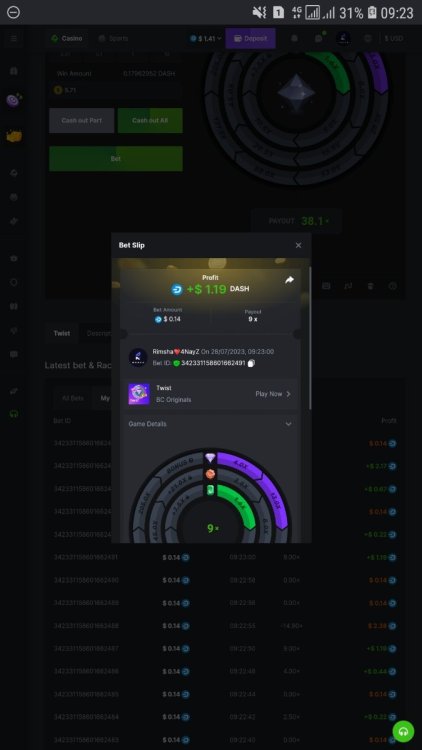Click the DASH coin icon beside profit

tap(177, 289)
